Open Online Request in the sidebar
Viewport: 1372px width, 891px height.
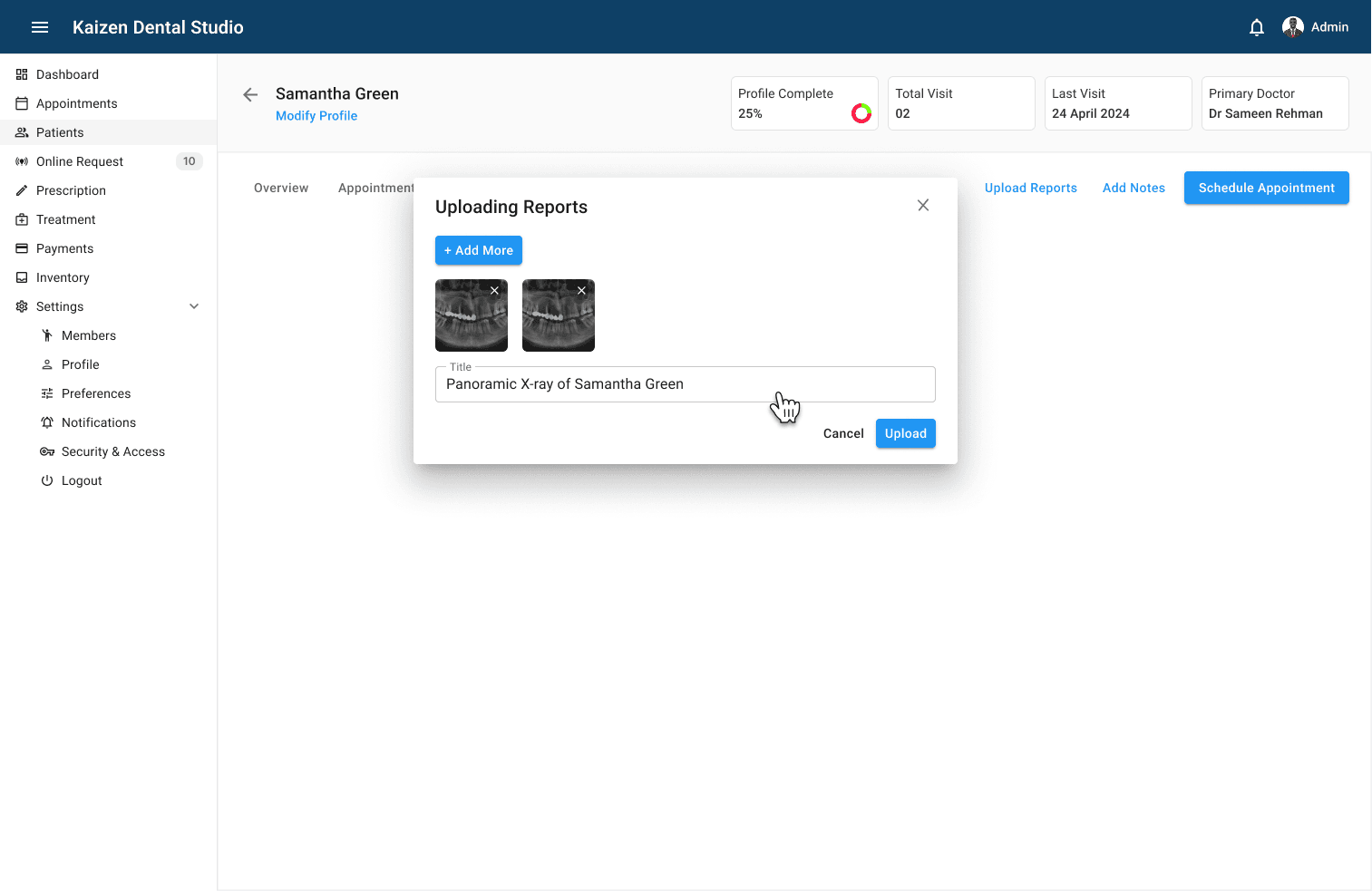pyautogui.click(x=80, y=161)
